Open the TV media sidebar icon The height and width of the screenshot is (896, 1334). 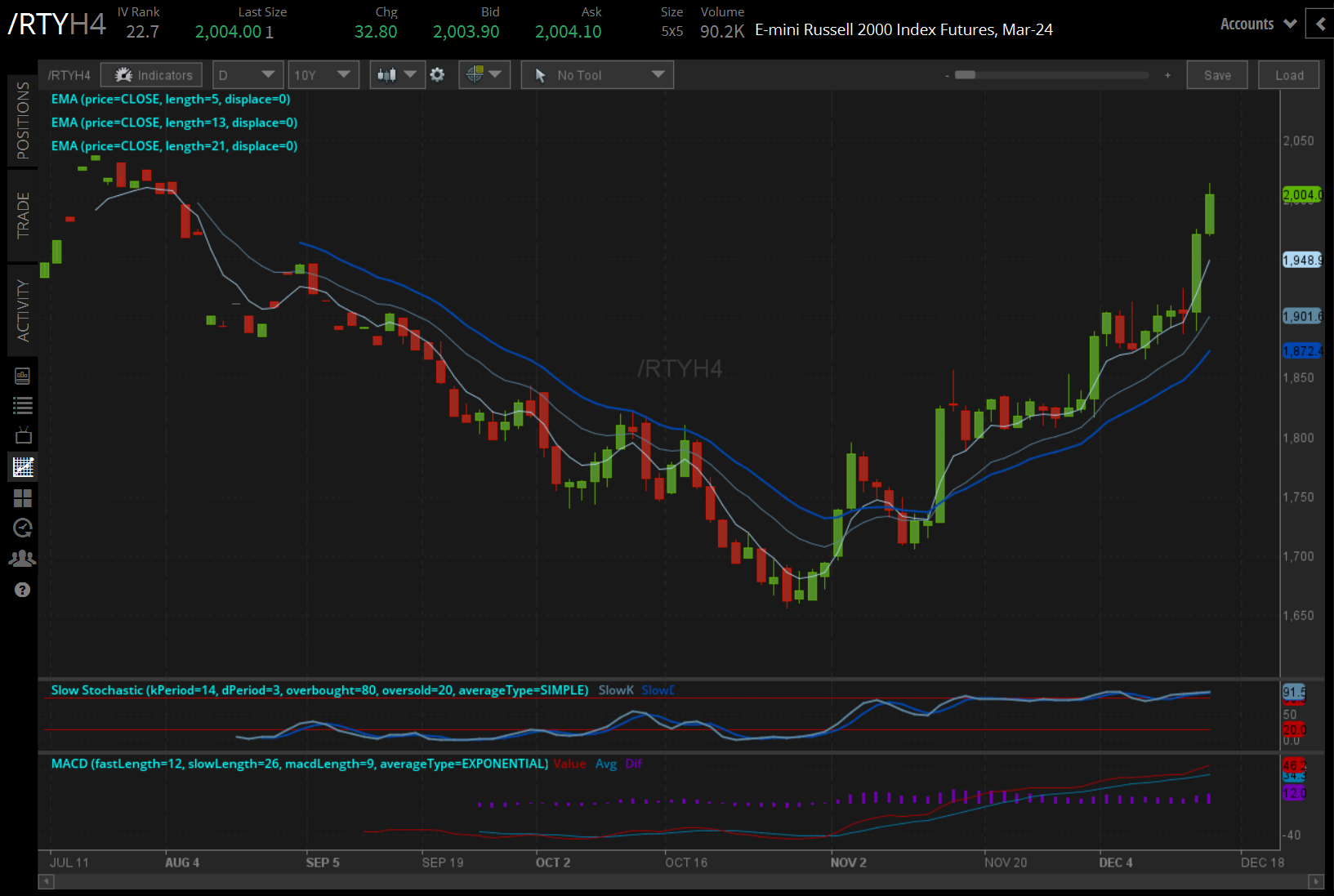coord(23,435)
